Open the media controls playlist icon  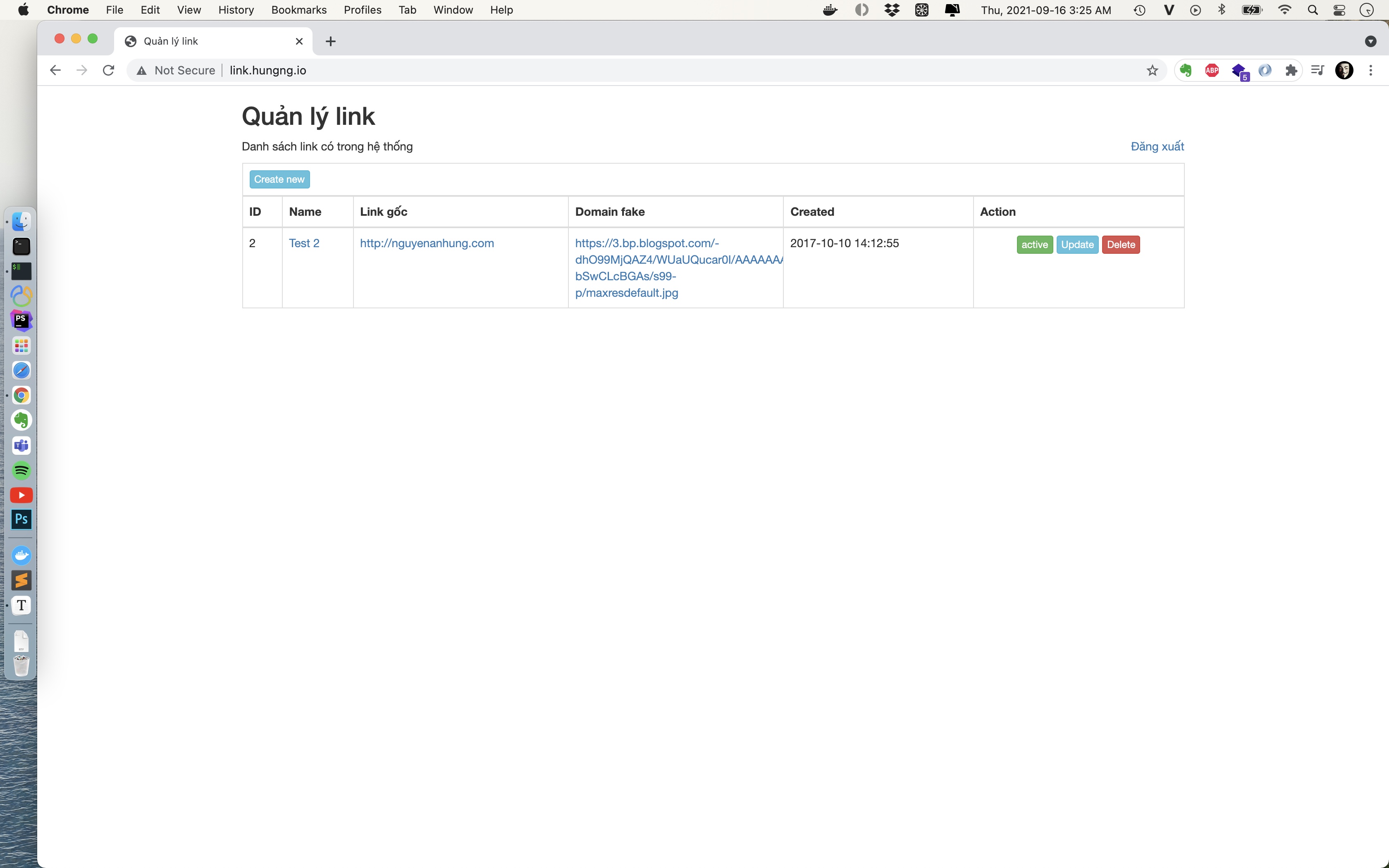click(1318, 71)
